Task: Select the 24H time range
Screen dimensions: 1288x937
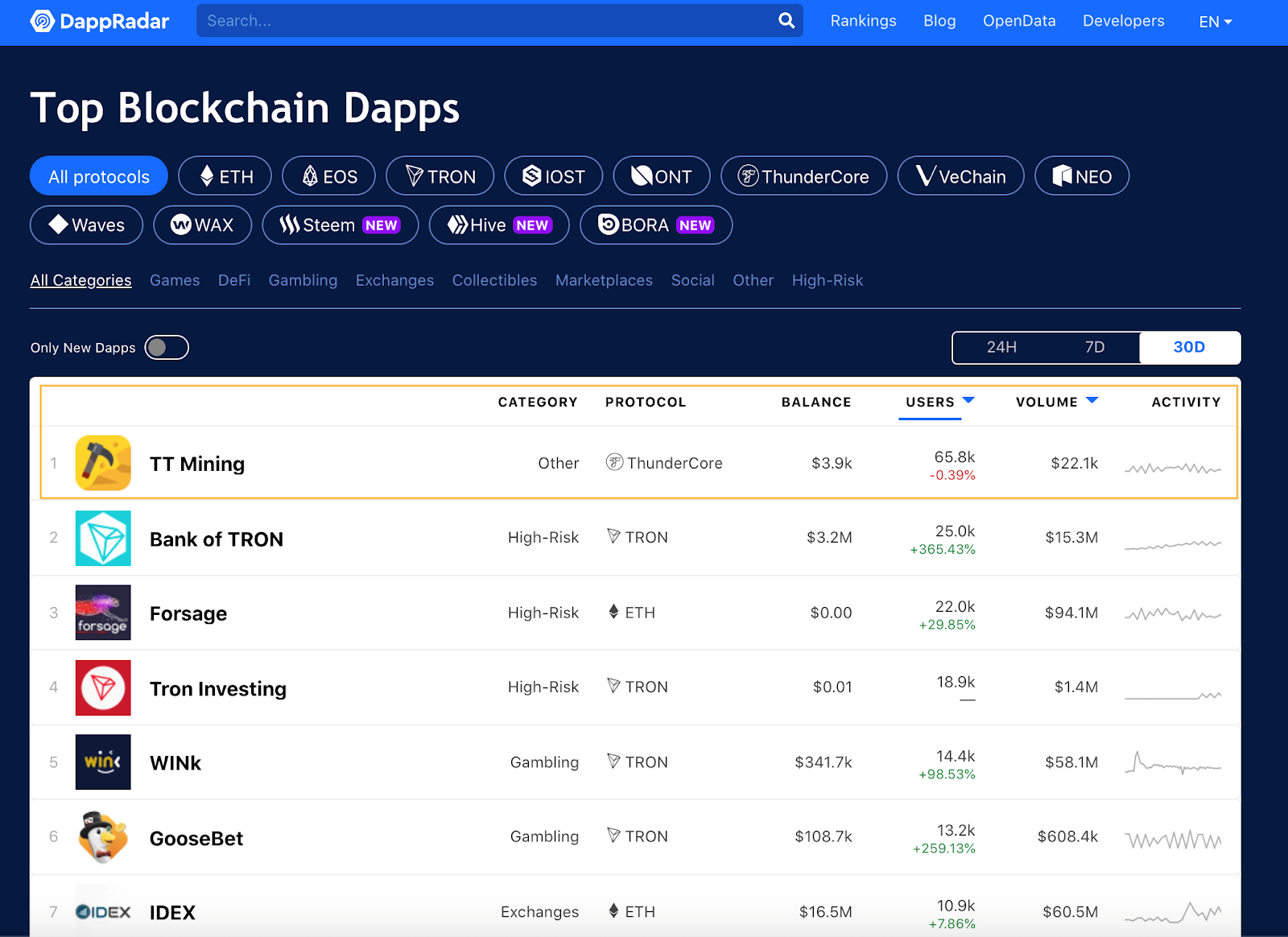Action: coord(1001,347)
